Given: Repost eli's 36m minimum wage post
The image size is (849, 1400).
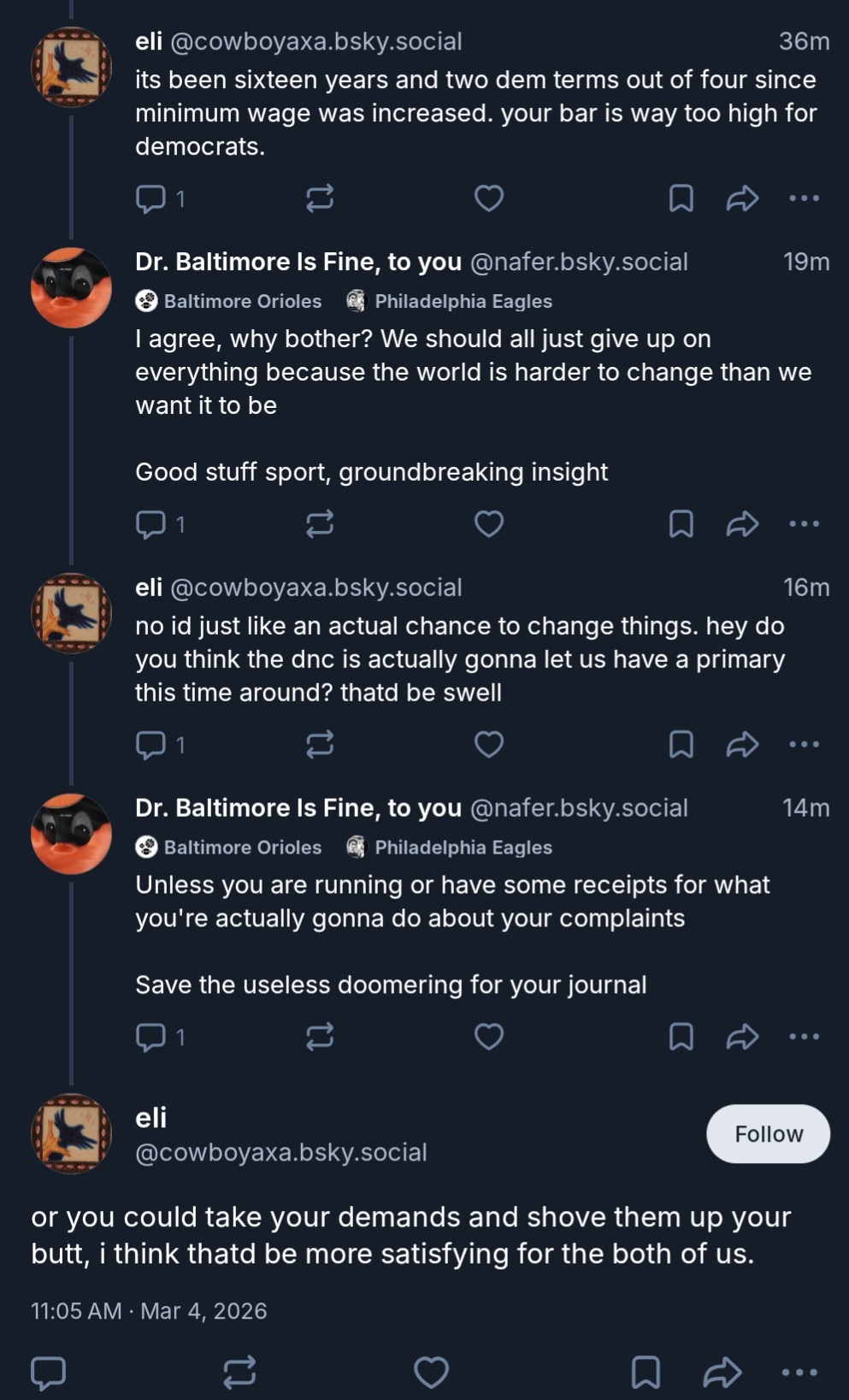Looking at the screenshot, I should (x=320, y=198).
